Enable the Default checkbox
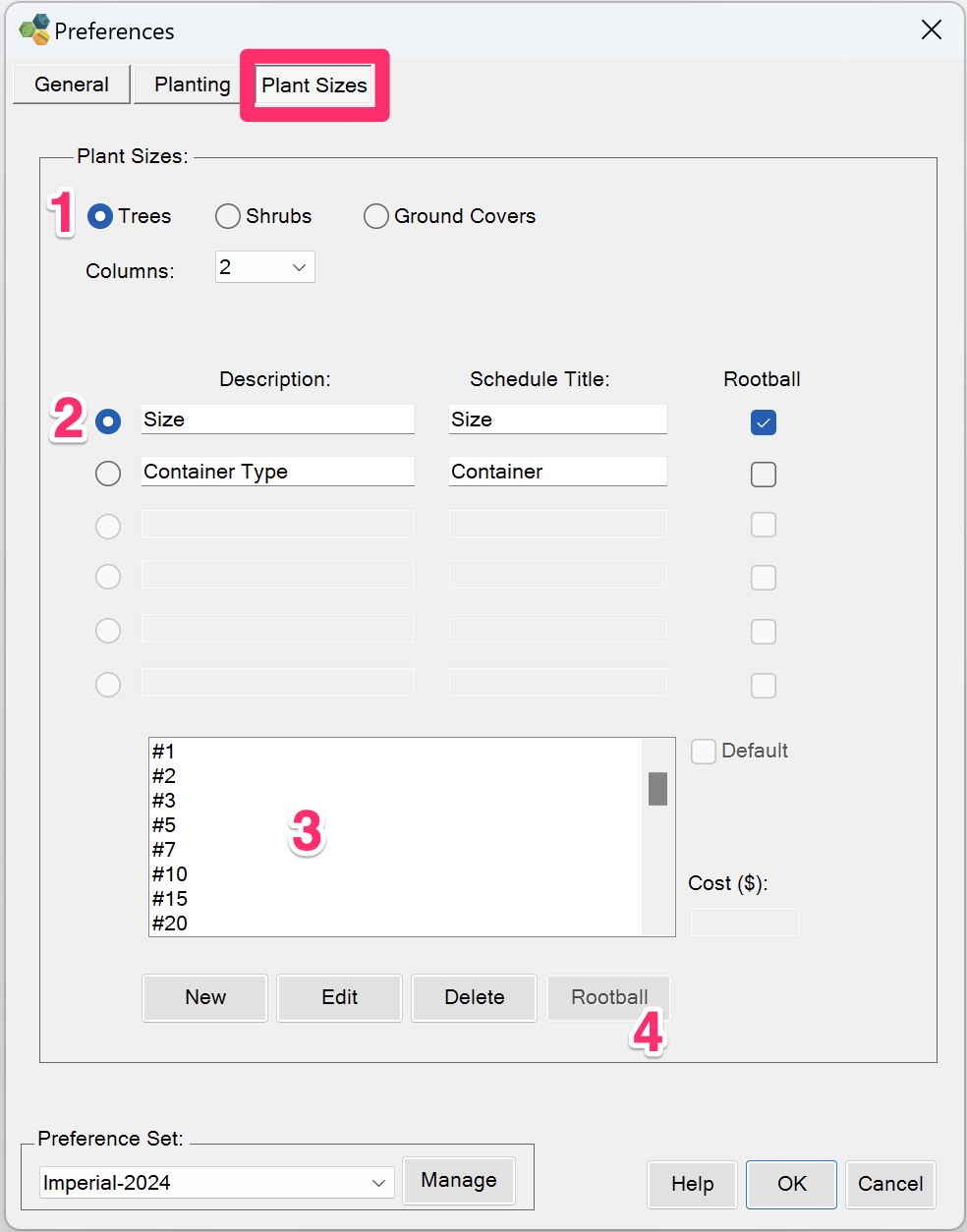Image resolution: width=967 pixels, height=1232 pixels. tap(704, 752)
